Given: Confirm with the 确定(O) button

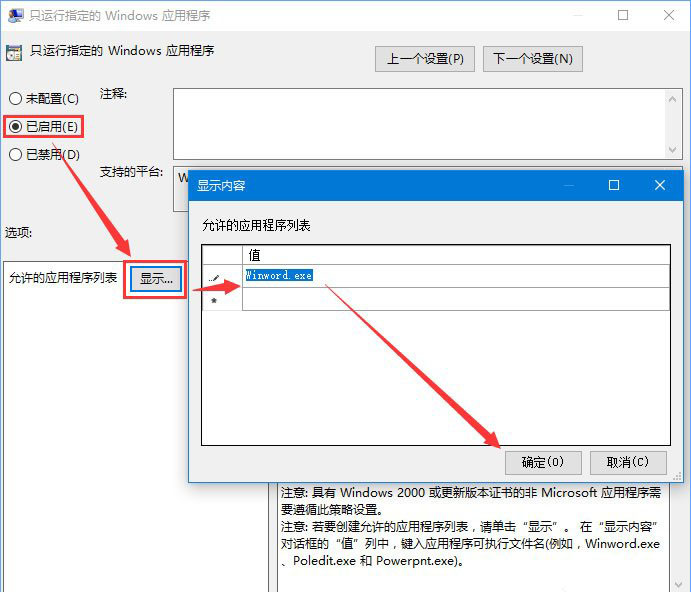Looking at the screenshot, I should point(543,462).
